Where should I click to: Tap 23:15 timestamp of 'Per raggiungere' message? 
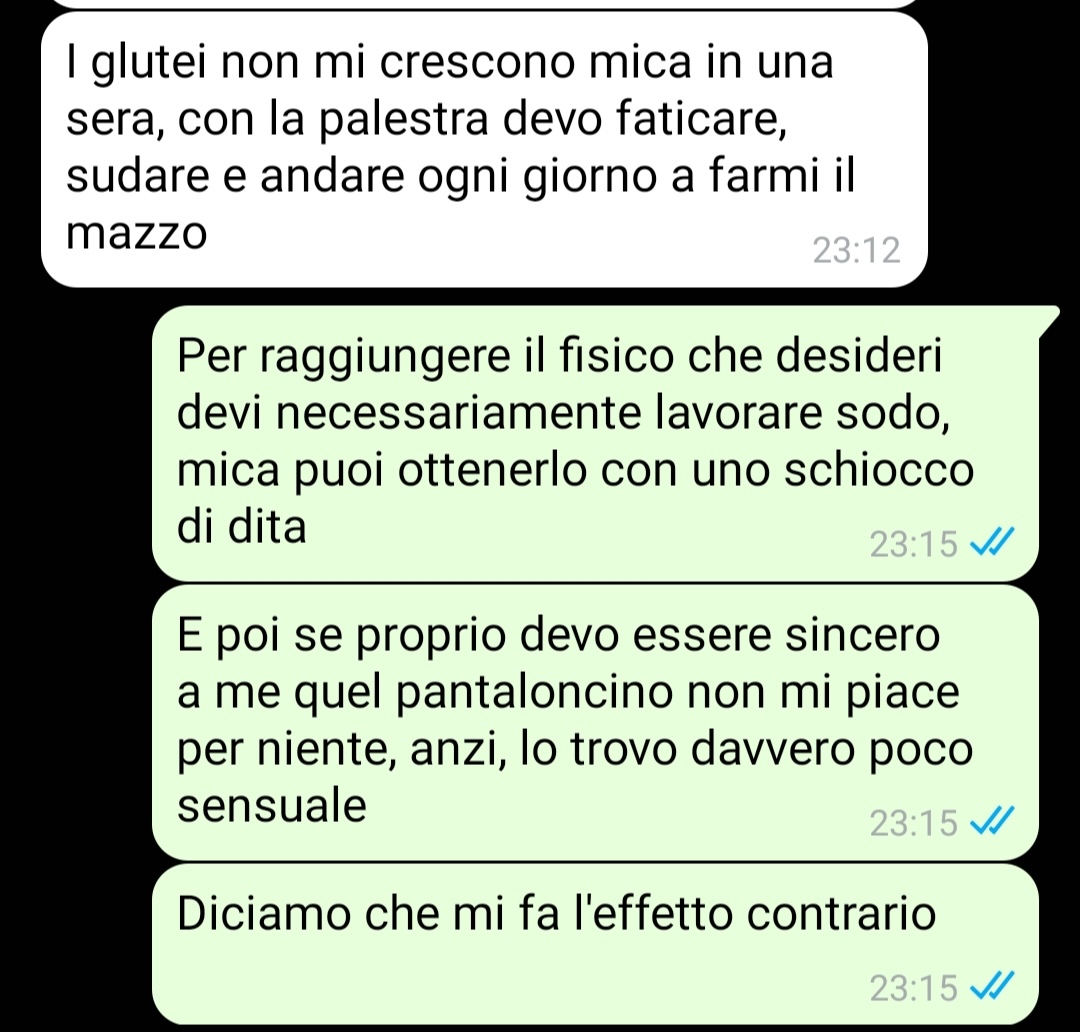[x=913, y=544]
